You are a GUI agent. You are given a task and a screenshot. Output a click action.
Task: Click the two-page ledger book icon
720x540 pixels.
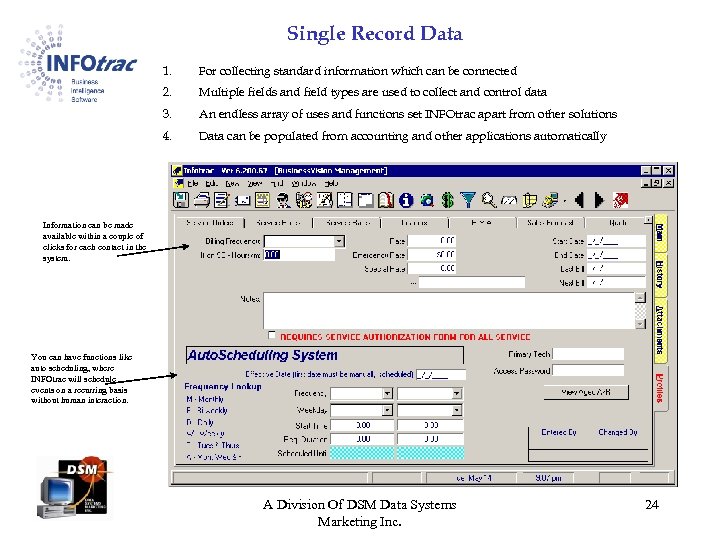[x=345, y=200]
